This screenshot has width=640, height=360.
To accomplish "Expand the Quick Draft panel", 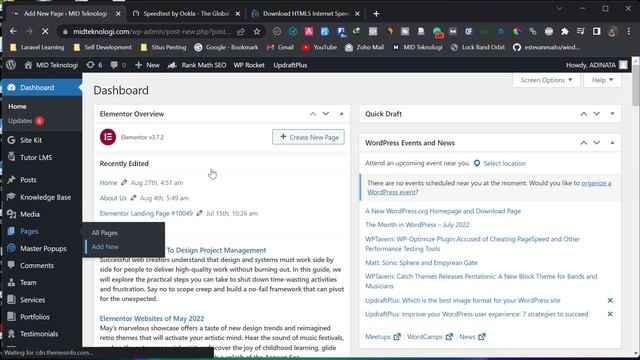I will tap(612, 114).
